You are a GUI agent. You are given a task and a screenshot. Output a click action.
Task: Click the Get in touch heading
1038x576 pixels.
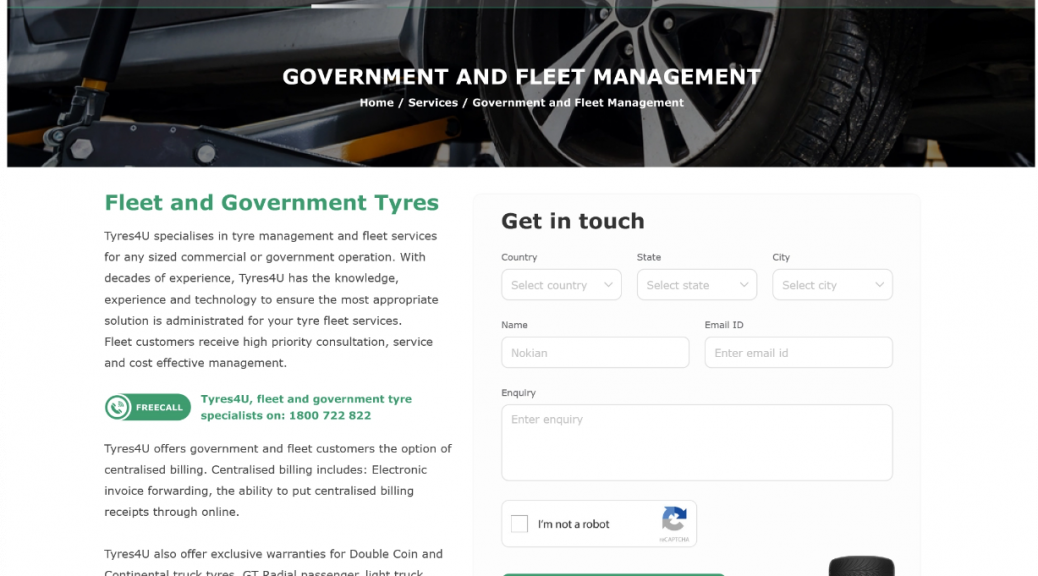[x=573, y=221]
